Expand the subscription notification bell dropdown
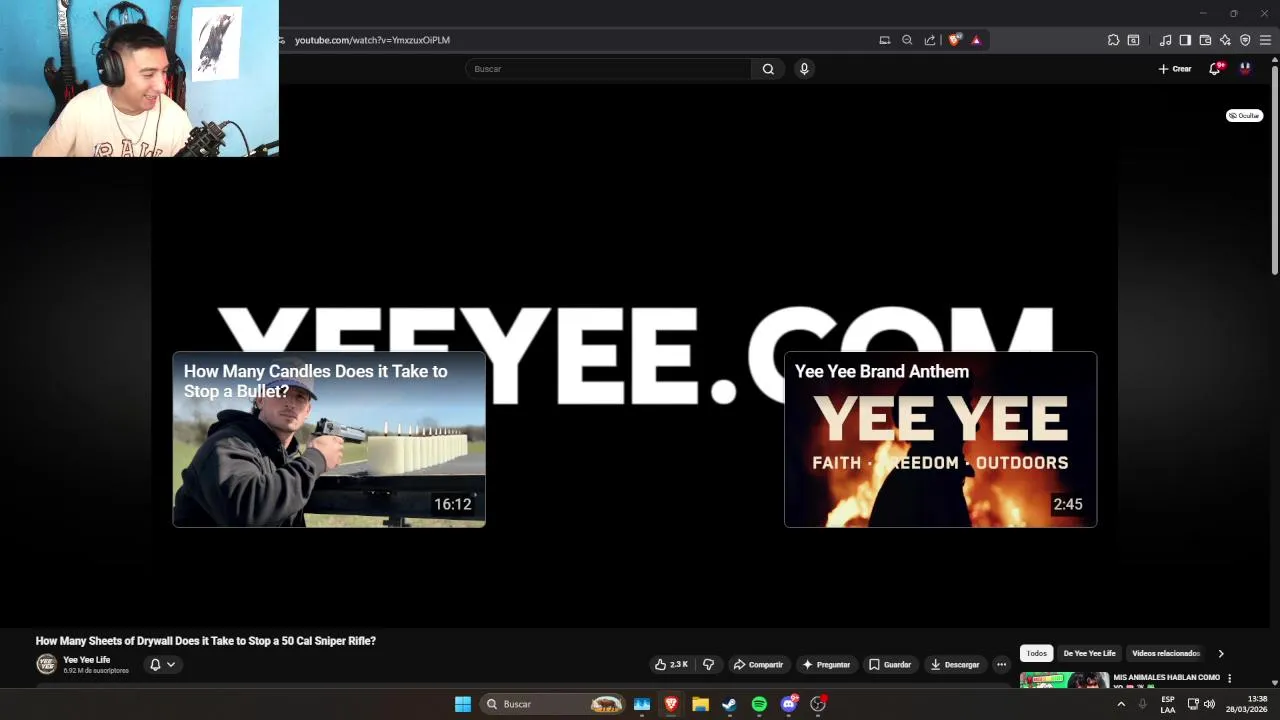 click(162, 664)
